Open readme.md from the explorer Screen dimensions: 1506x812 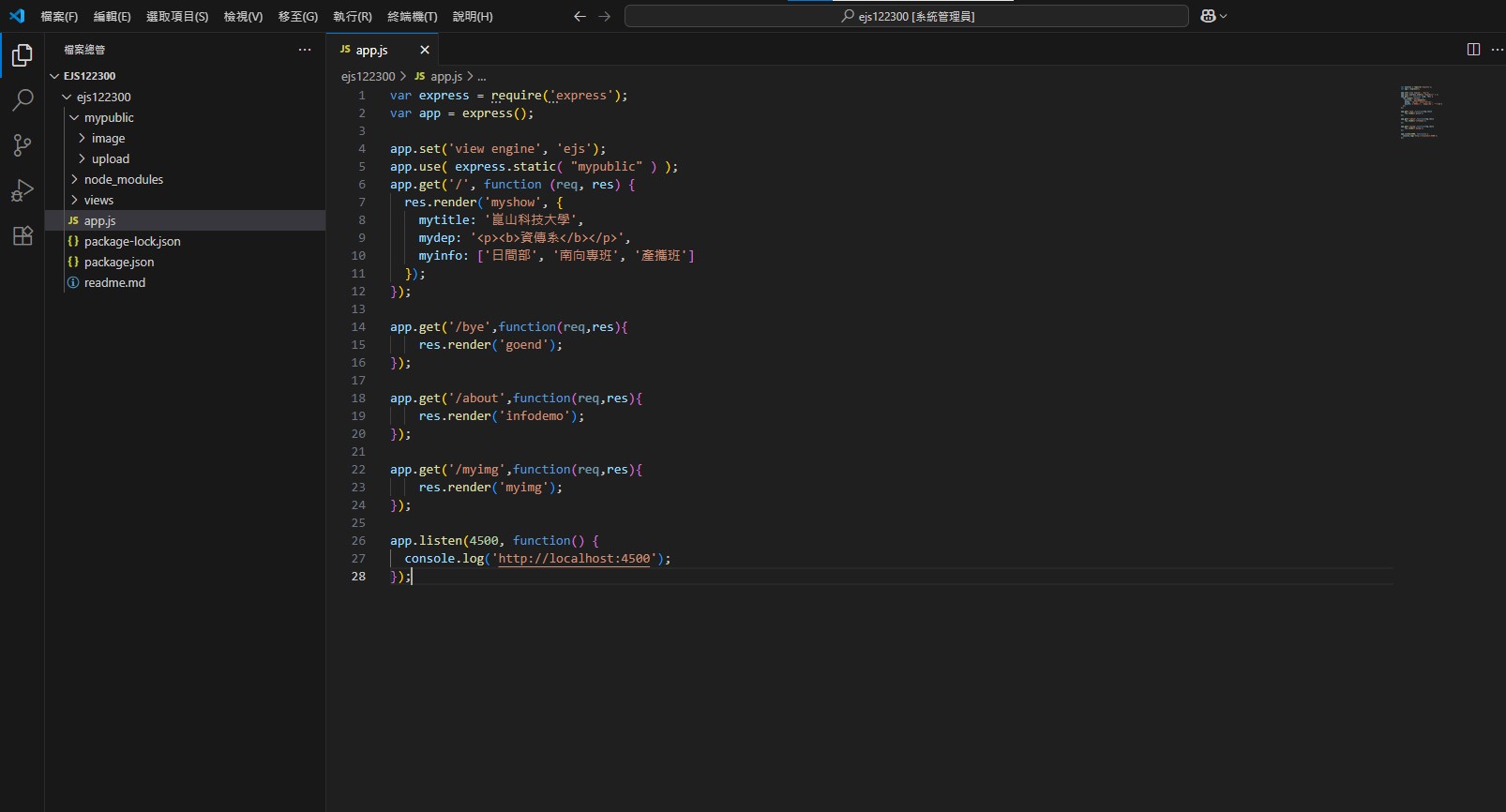(x=114, y=282)
